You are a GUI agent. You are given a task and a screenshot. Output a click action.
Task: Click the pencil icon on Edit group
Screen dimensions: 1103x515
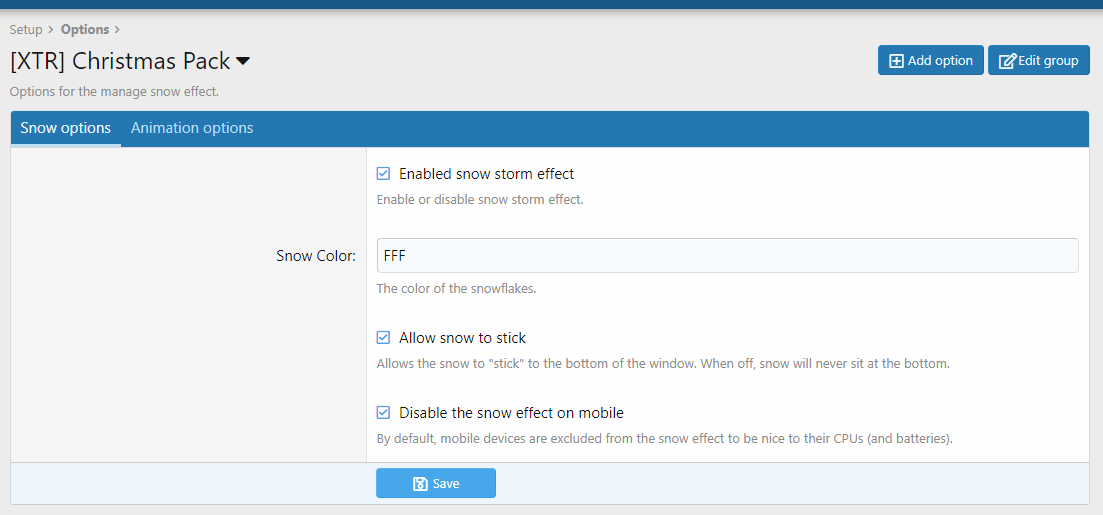click(x=1007, y=61)
